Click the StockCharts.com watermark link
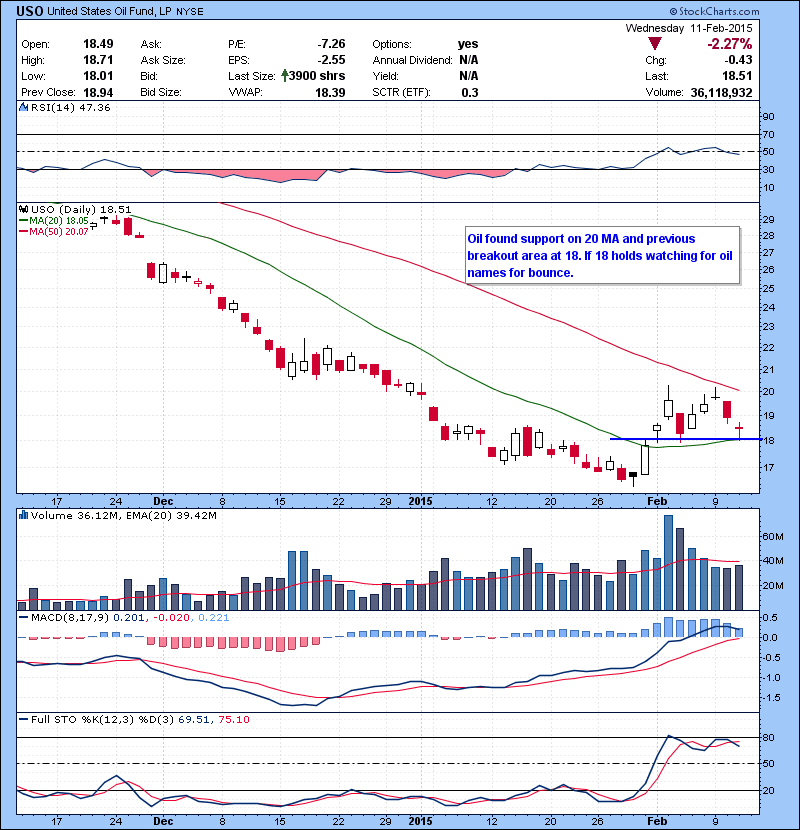Screen dimensions: 800x830 click(x=714, y=11)
